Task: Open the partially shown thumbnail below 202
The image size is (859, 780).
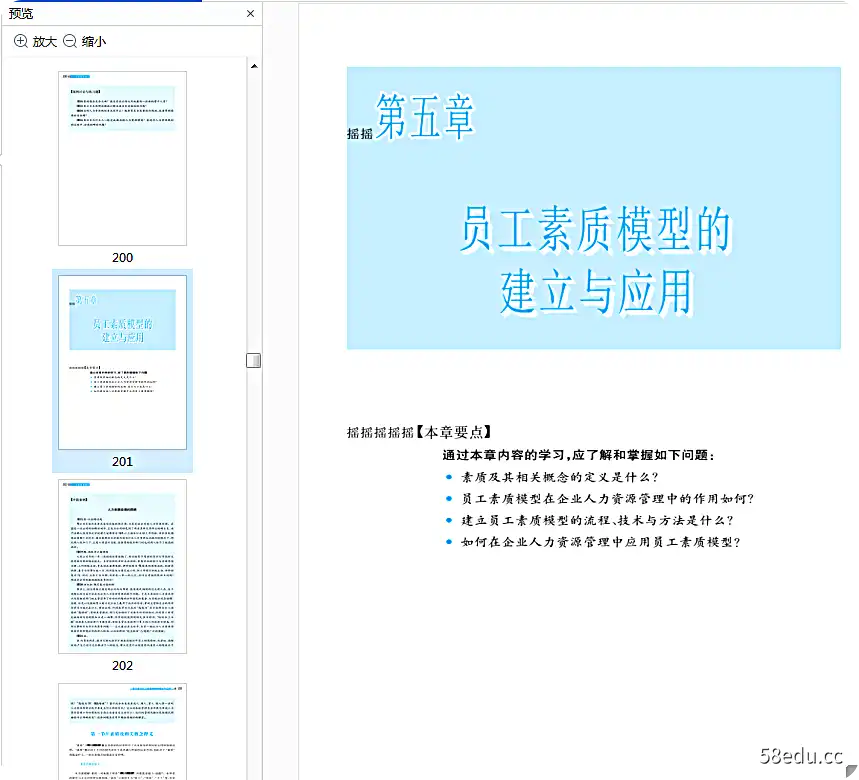Action: pos(122,731)
